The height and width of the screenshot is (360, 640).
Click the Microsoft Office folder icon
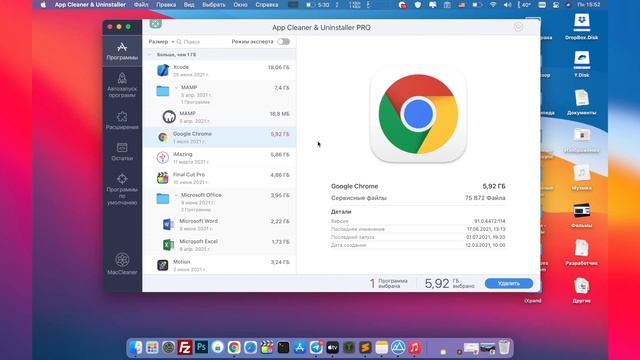[x=163, y=198]
